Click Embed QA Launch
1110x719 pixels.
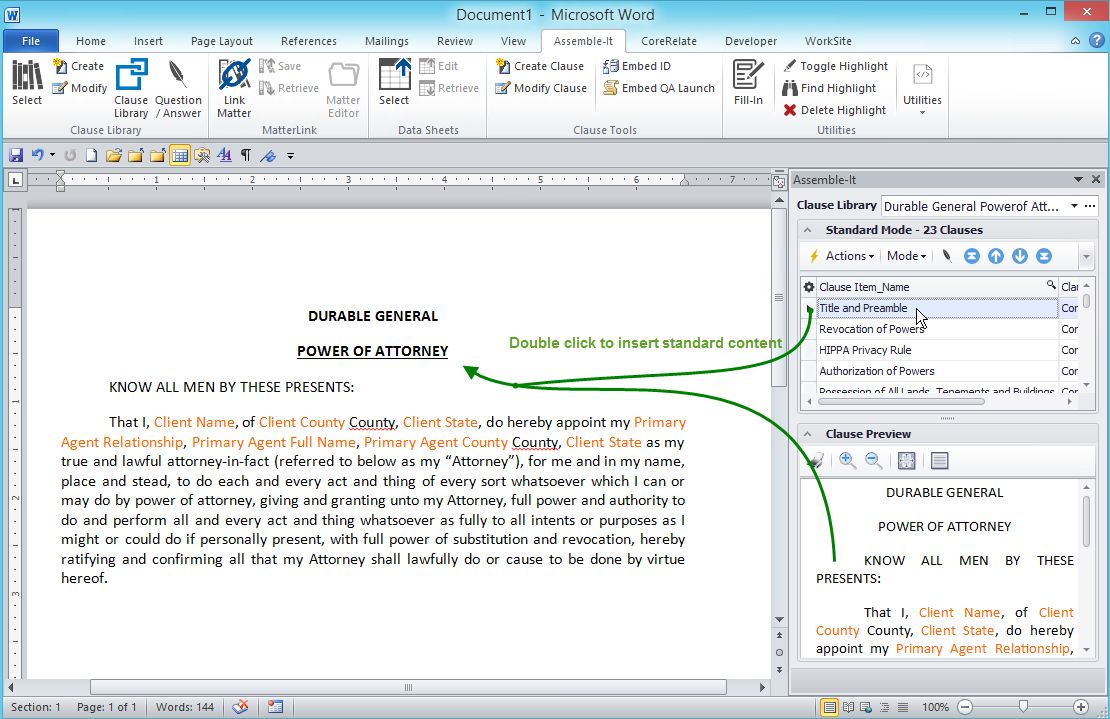pyautogui.click(x=659, y=88)
